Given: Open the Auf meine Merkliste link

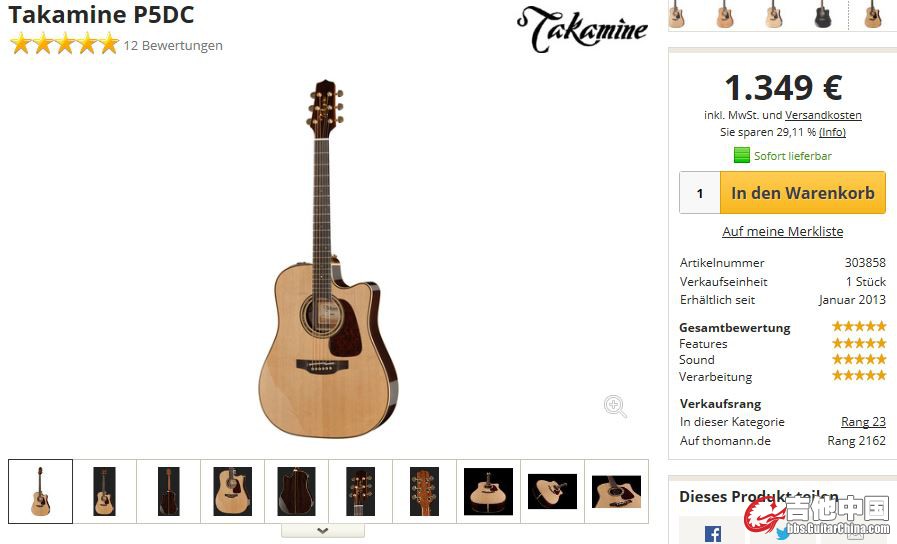Looking at the screenshot, I should pyautogui.click(x=783, y=231).
